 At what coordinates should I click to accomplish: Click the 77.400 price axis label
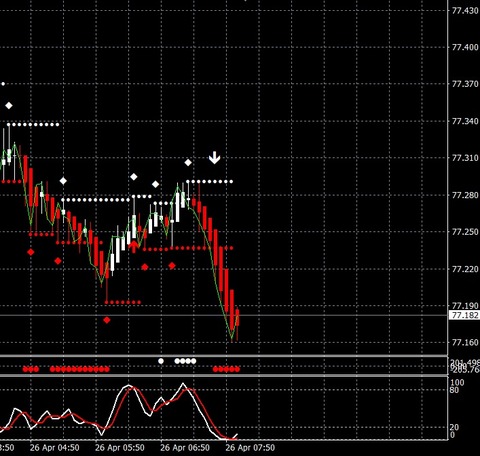pos(465,47)
